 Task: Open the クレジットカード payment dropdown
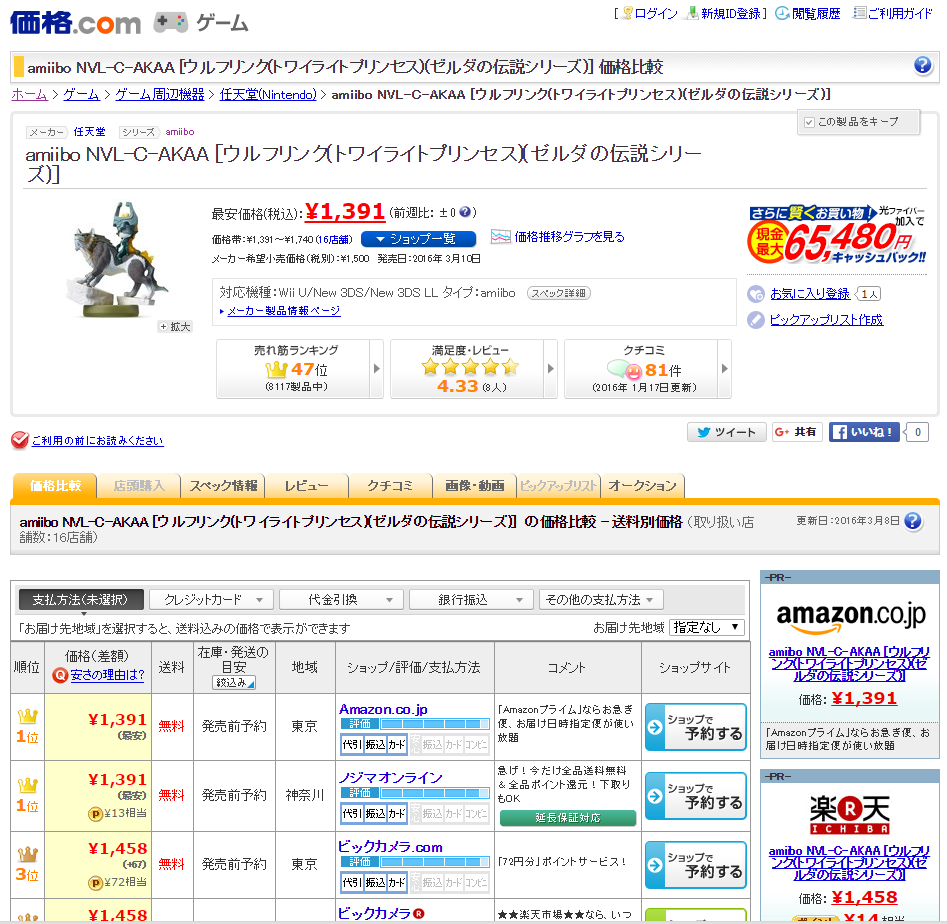(x=211, y=600)
